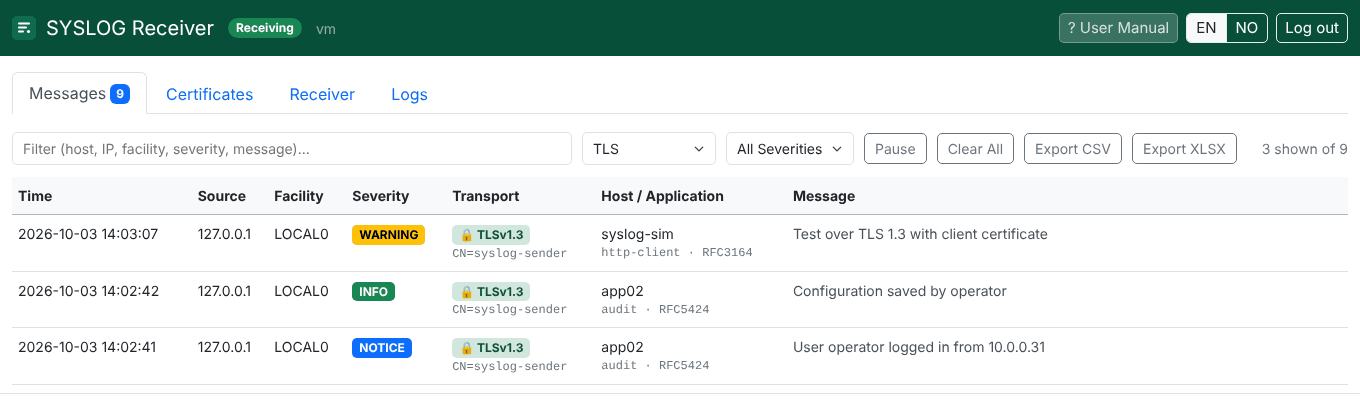This screenshot has height=400, width=1360.
Task: Pause message receiving
Action: click(895, 148)
